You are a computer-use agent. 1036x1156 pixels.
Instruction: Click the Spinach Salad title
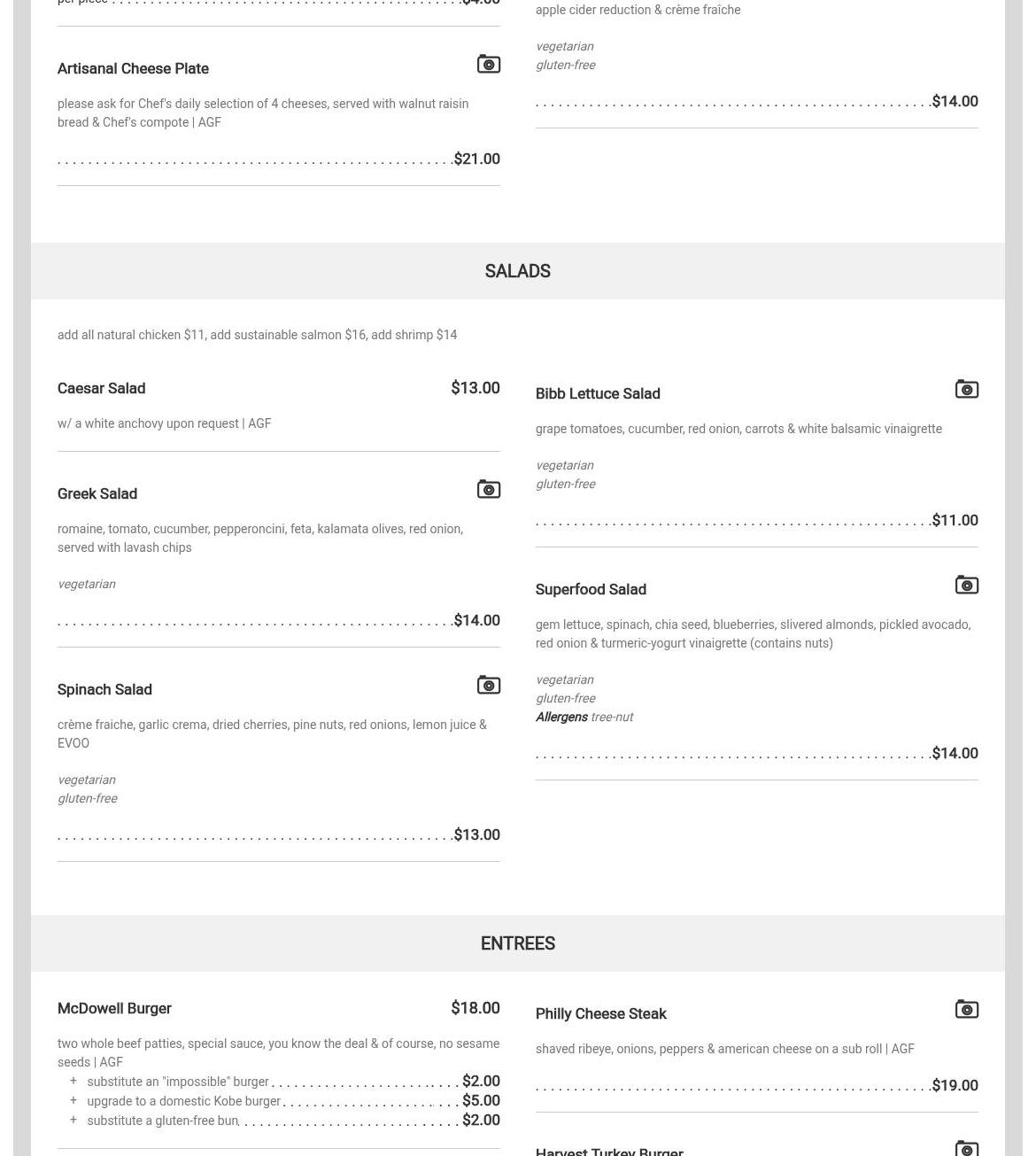pos(104,690)
